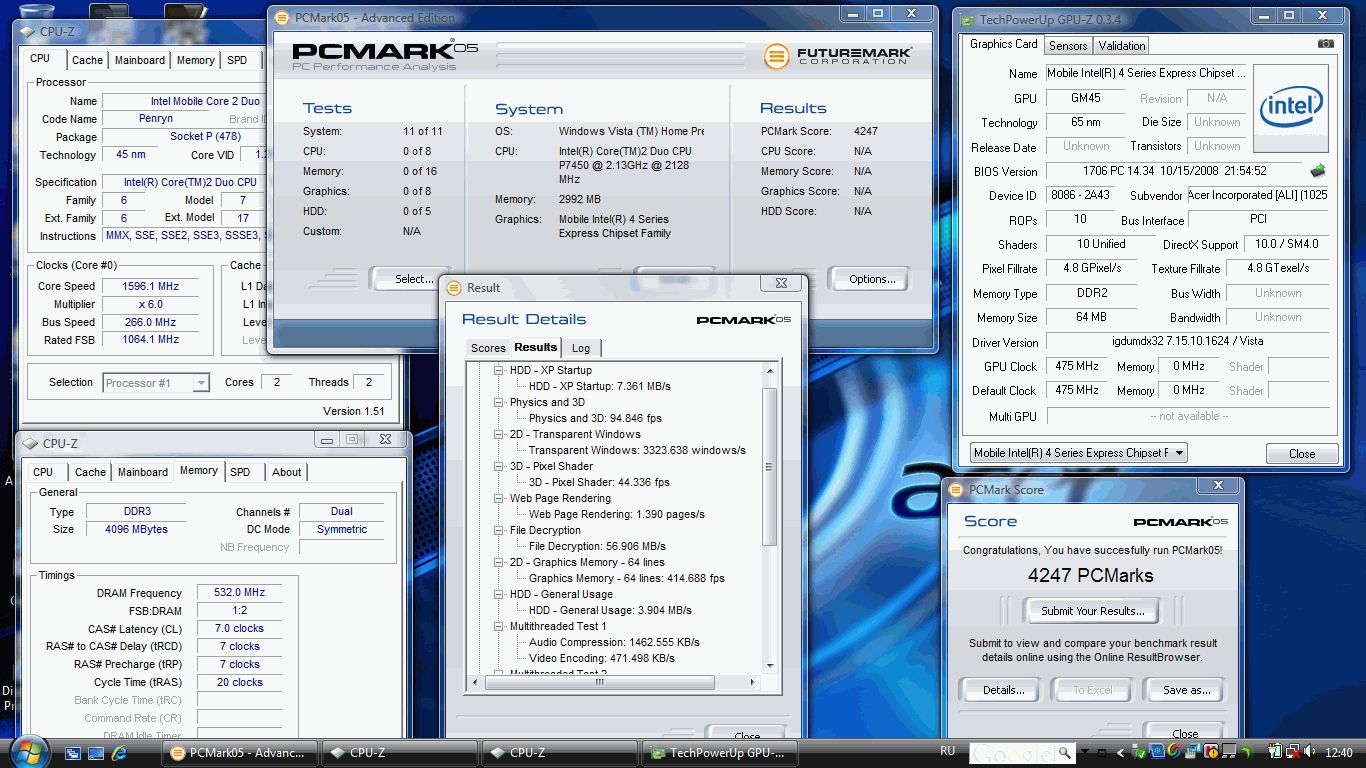Click the Select... button in PCMark05
The width and height of the screenshot is (1366, 768).
414,279
